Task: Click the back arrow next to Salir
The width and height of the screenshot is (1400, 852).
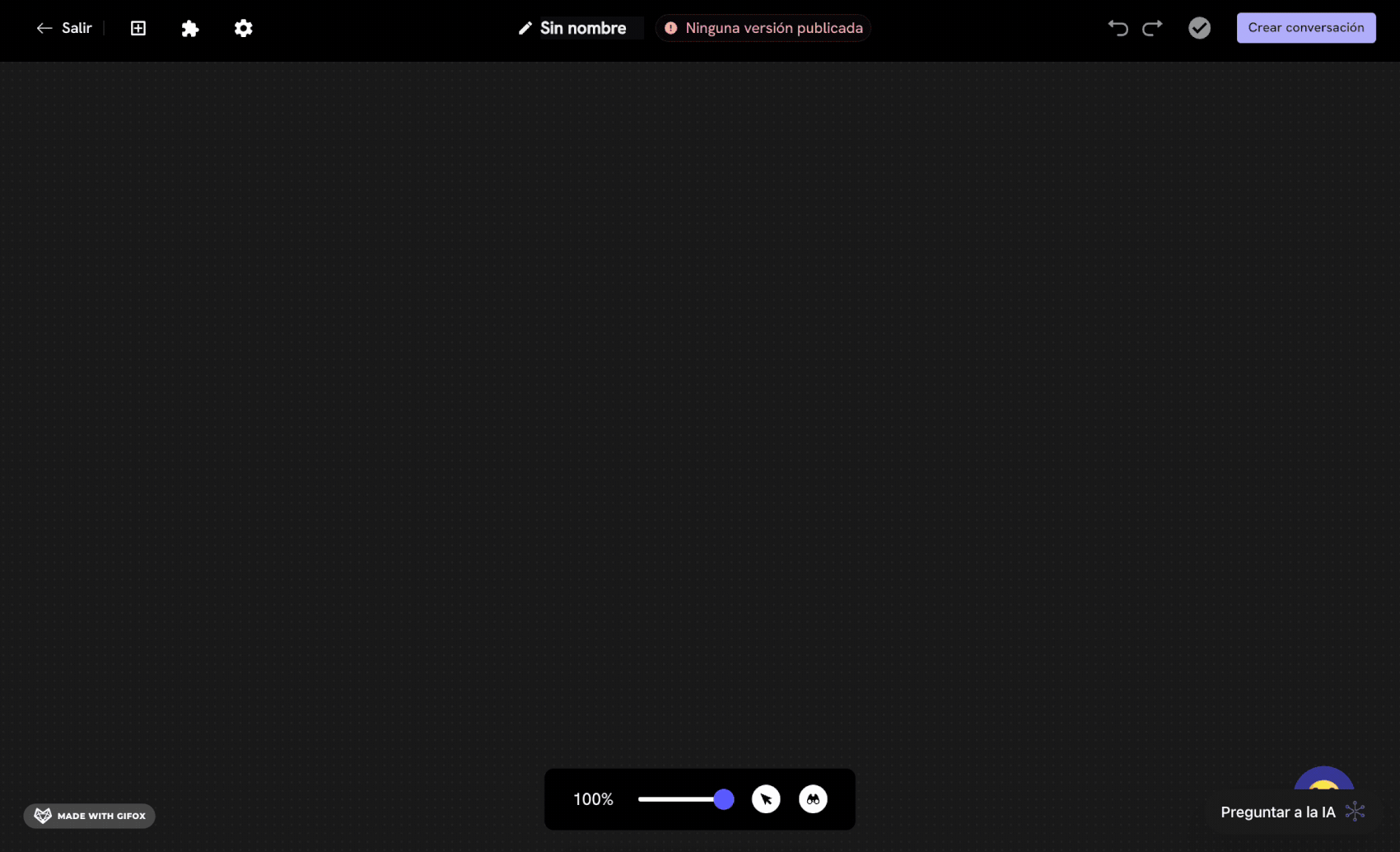Action: [45, 27]
